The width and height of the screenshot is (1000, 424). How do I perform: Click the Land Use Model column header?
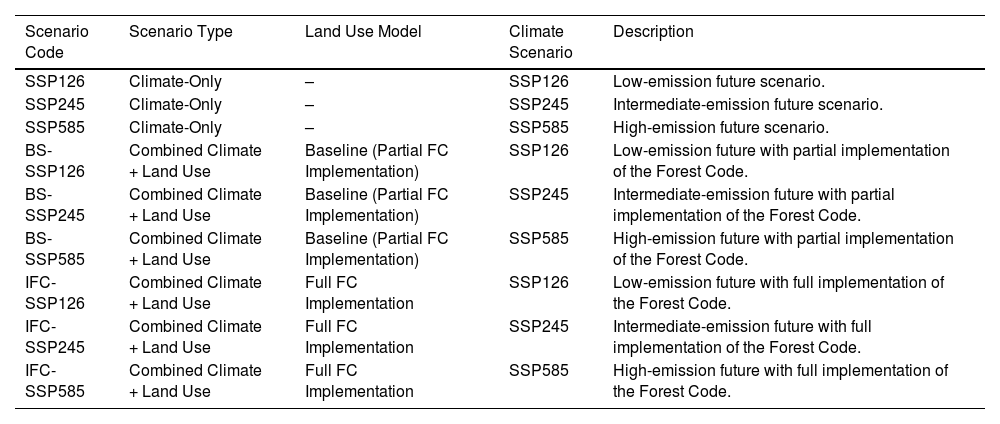pos(363,32)
